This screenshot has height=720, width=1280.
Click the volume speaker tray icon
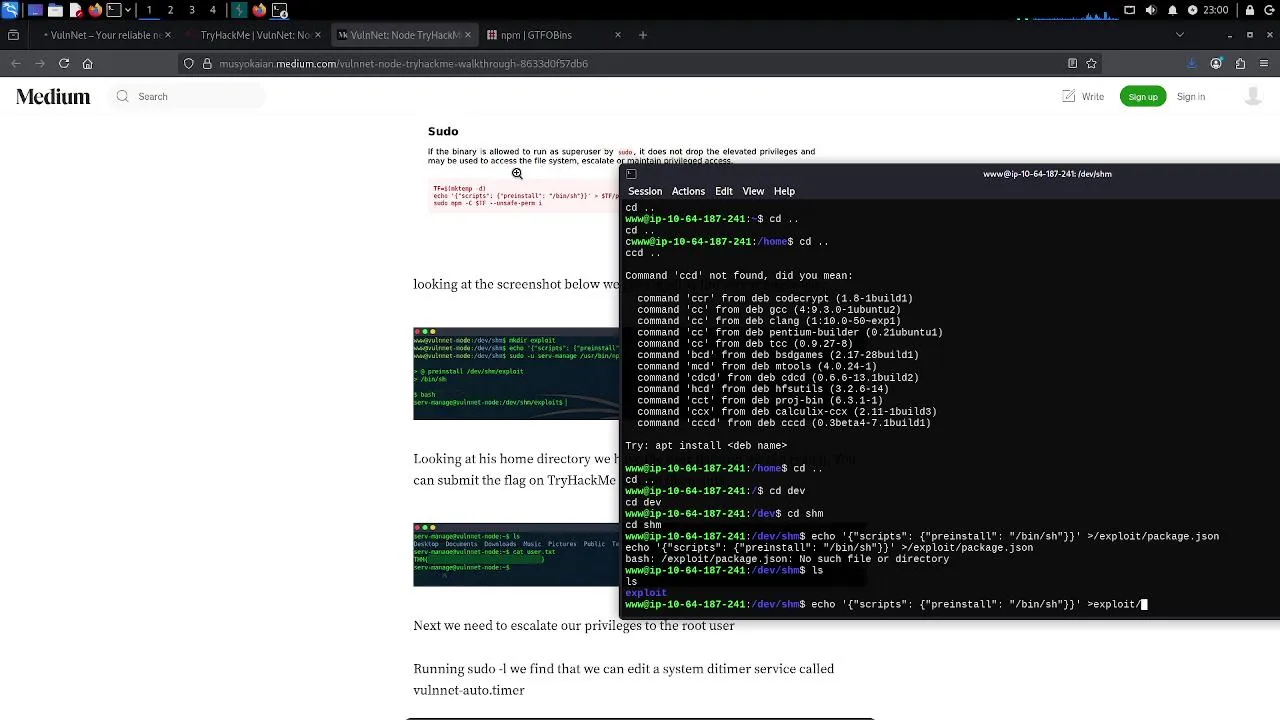point(1150,10)
